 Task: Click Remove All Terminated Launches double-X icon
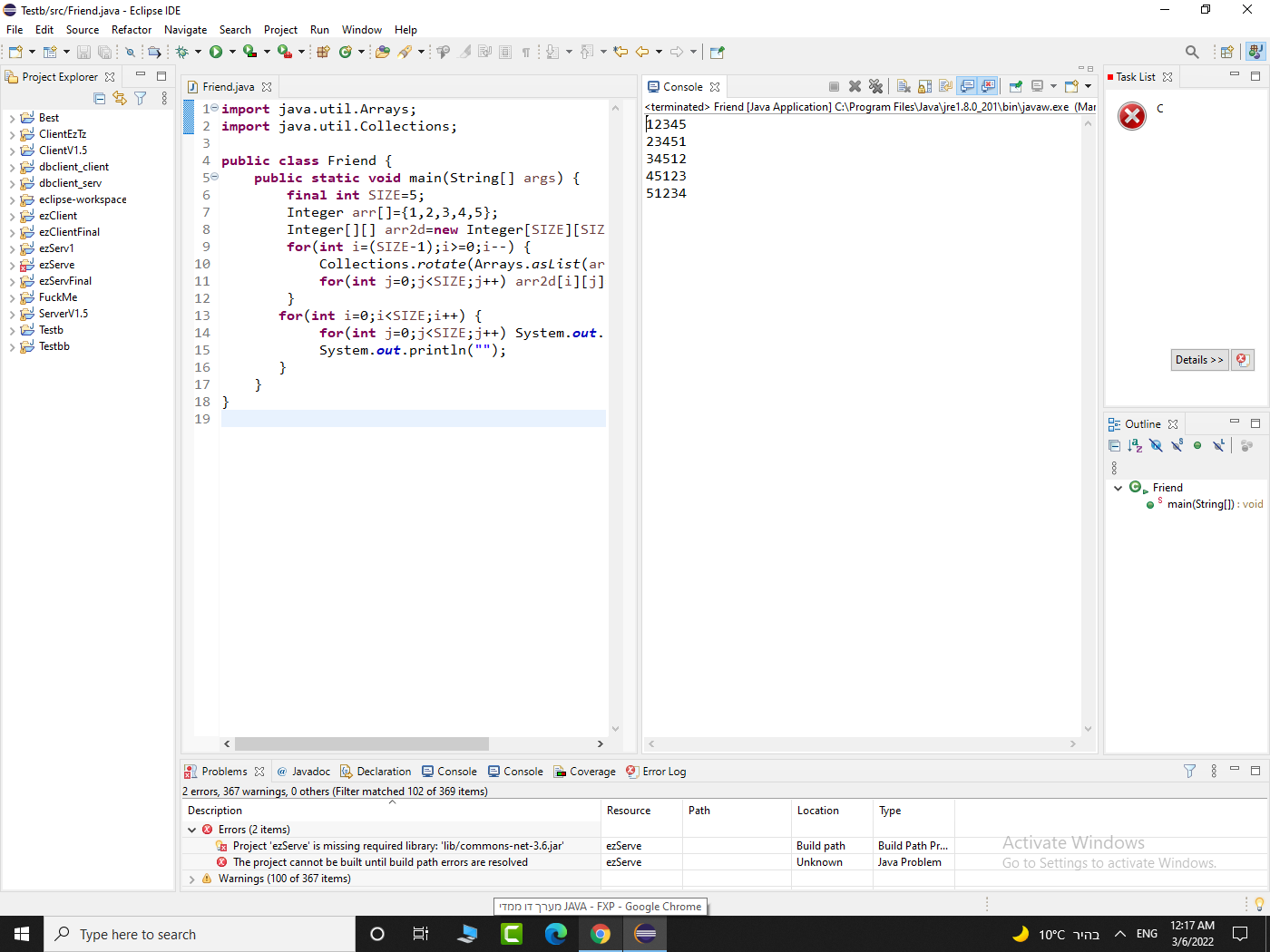click(875, 86)
